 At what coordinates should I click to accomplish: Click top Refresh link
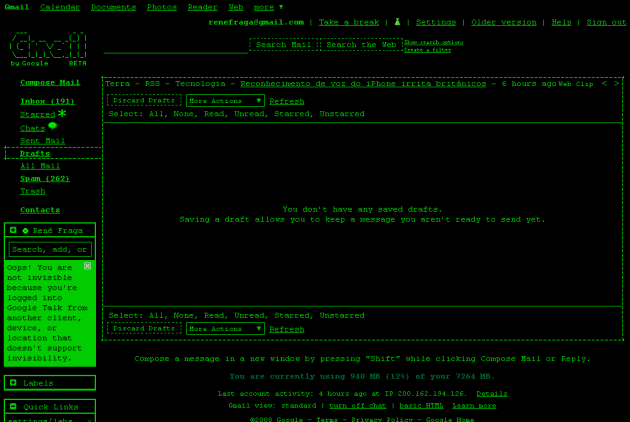coord(287,101)
